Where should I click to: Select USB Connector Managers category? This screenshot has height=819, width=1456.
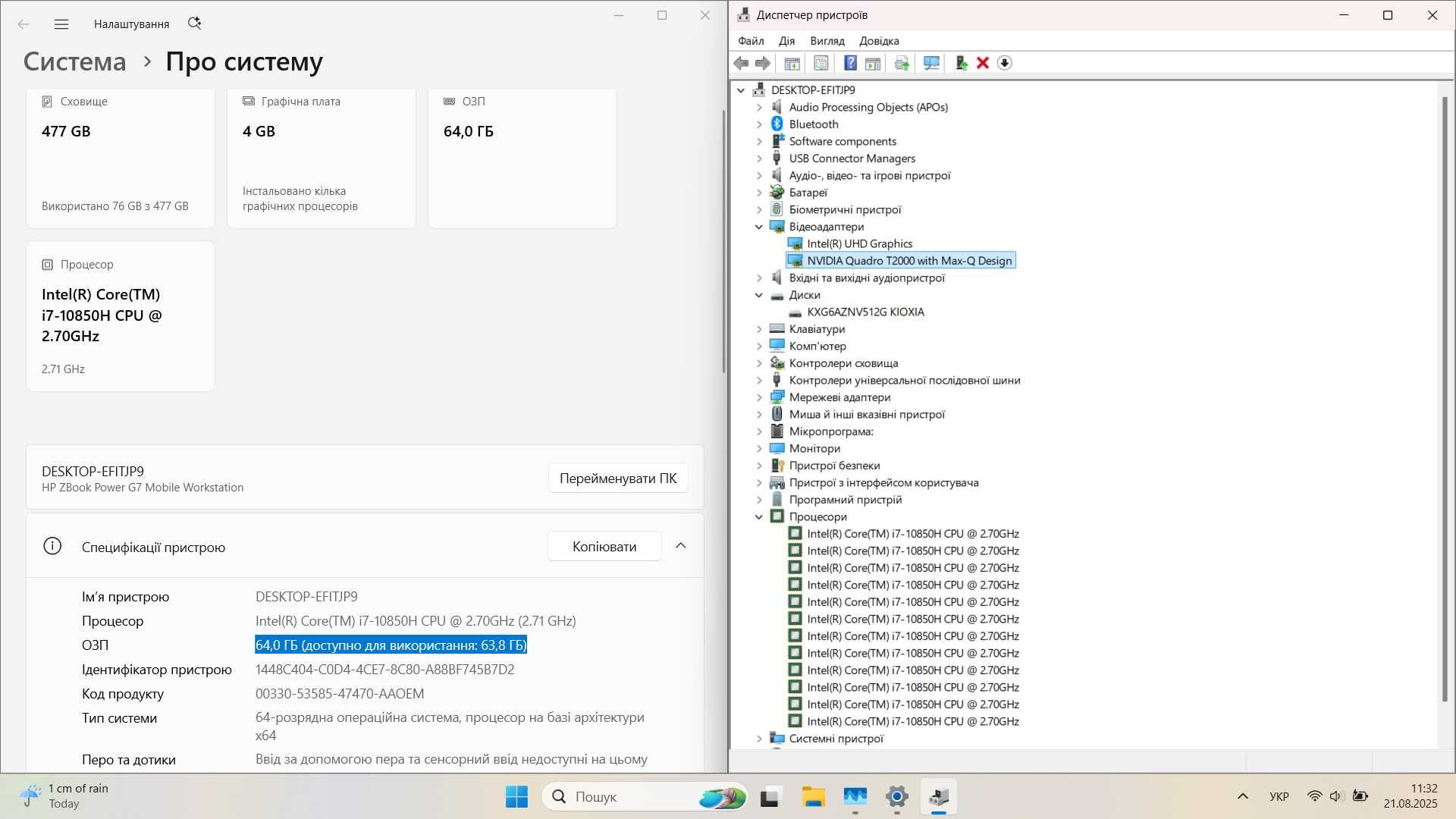(x=852, y=158)
